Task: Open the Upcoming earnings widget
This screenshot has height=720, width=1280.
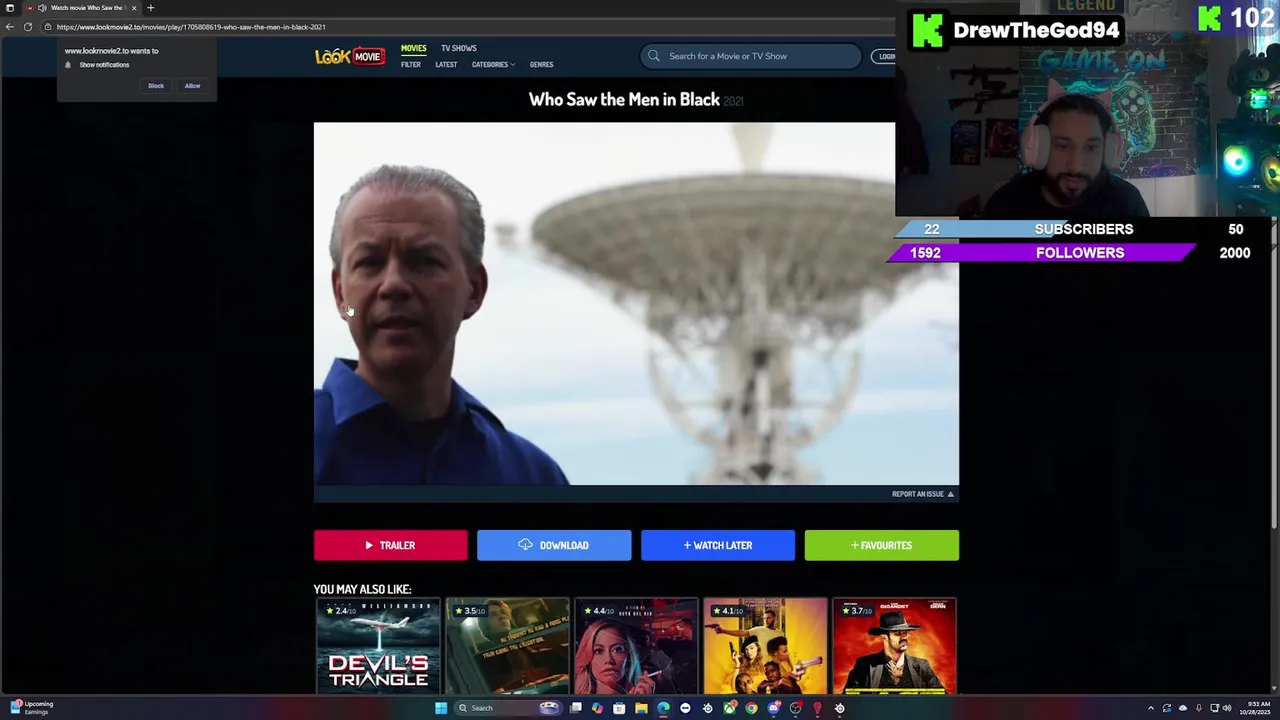Action: pyautogui.click(x=32, y=707)
